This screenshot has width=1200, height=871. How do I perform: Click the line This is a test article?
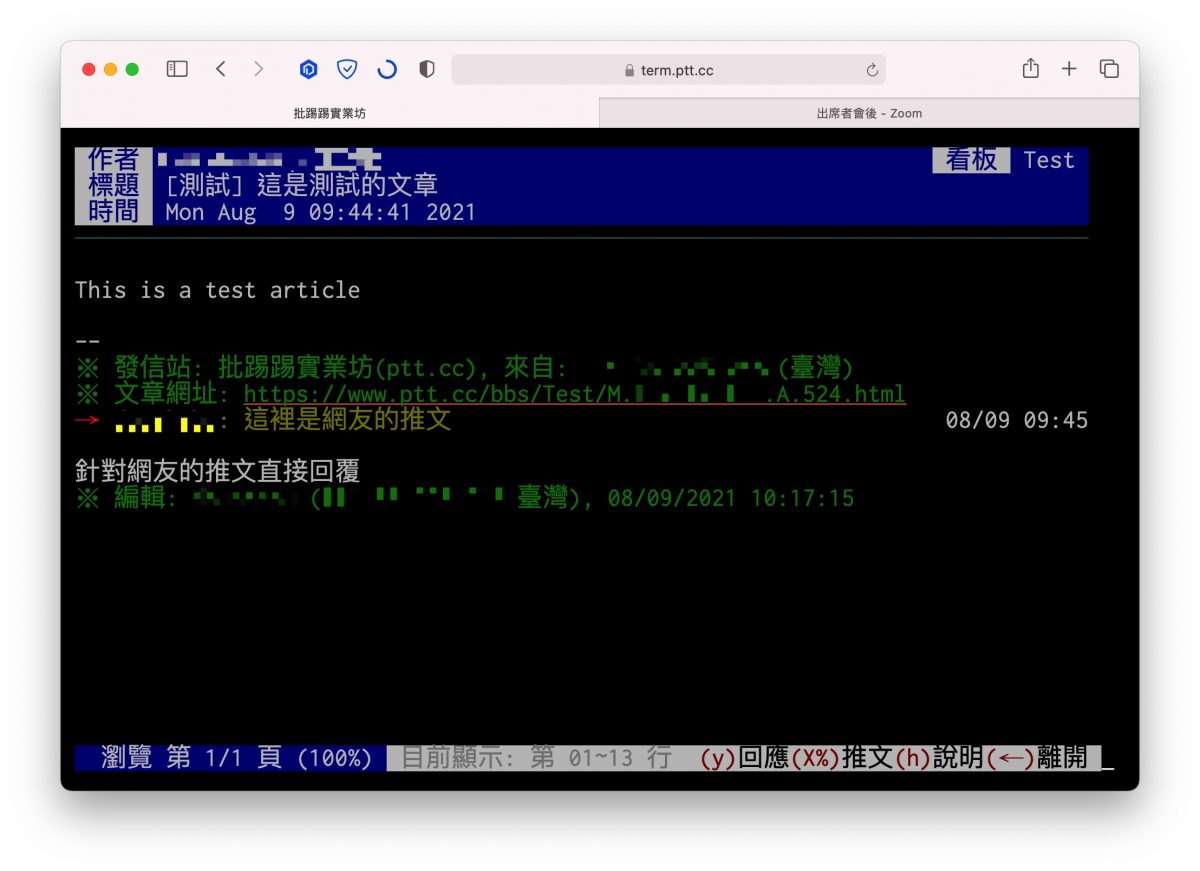pos(218,290)
